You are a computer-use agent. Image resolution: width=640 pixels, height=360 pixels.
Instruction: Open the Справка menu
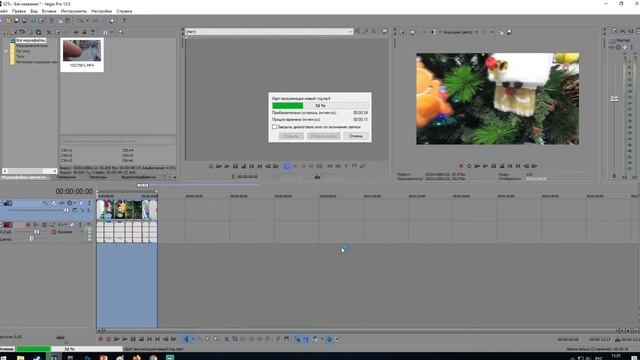(x=124, y=11)
